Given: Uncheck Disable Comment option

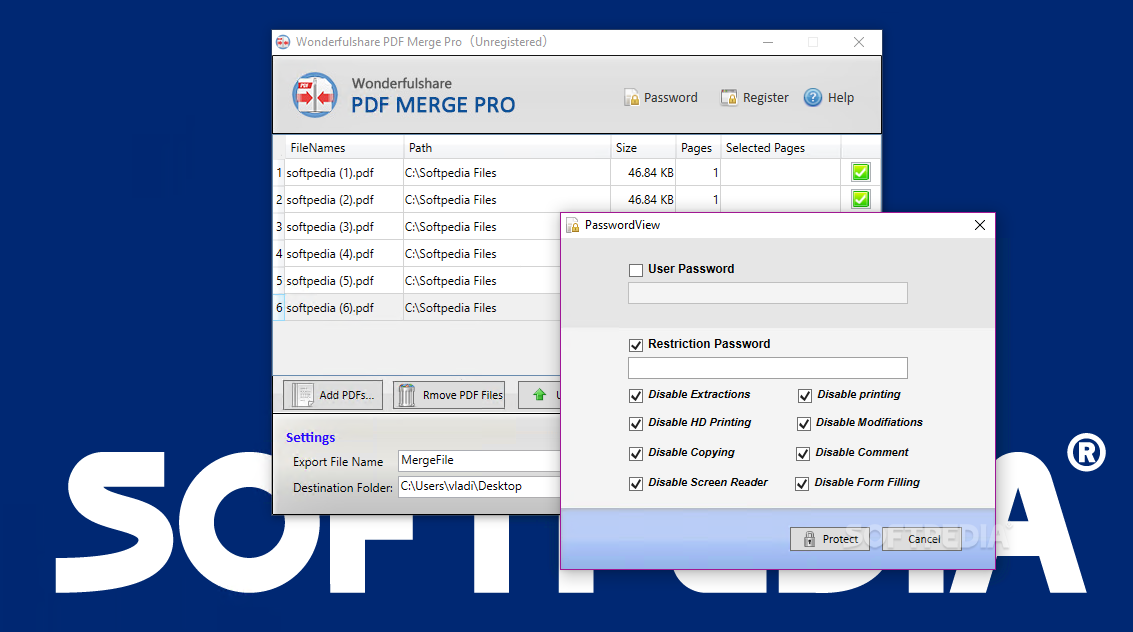Looking at the screenshot, I should pos(803,454).
